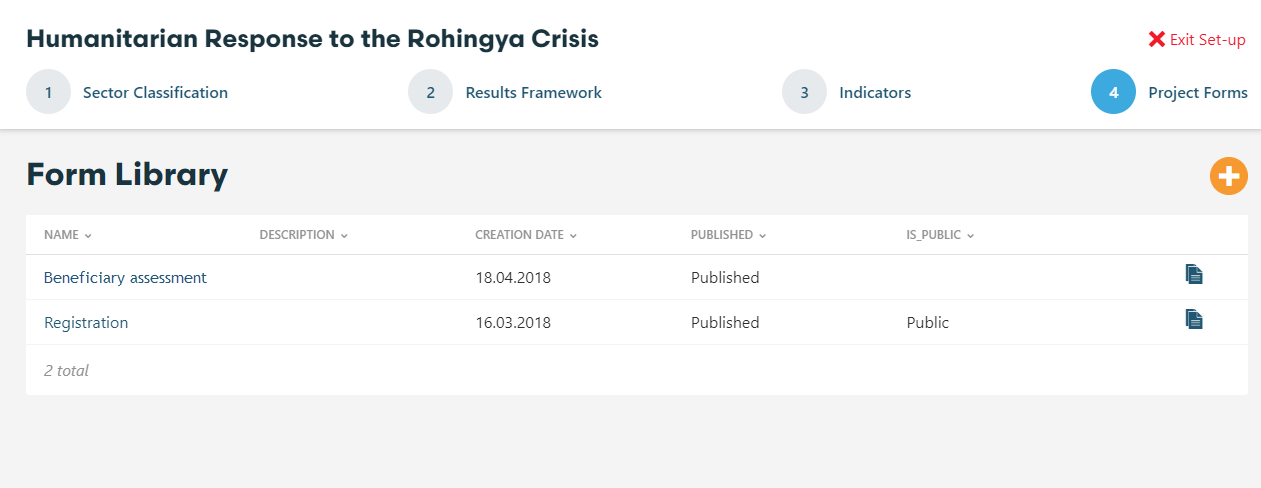Switch to the Indicators step
Screen dimensions: 1261x488
tap(875, 93)
